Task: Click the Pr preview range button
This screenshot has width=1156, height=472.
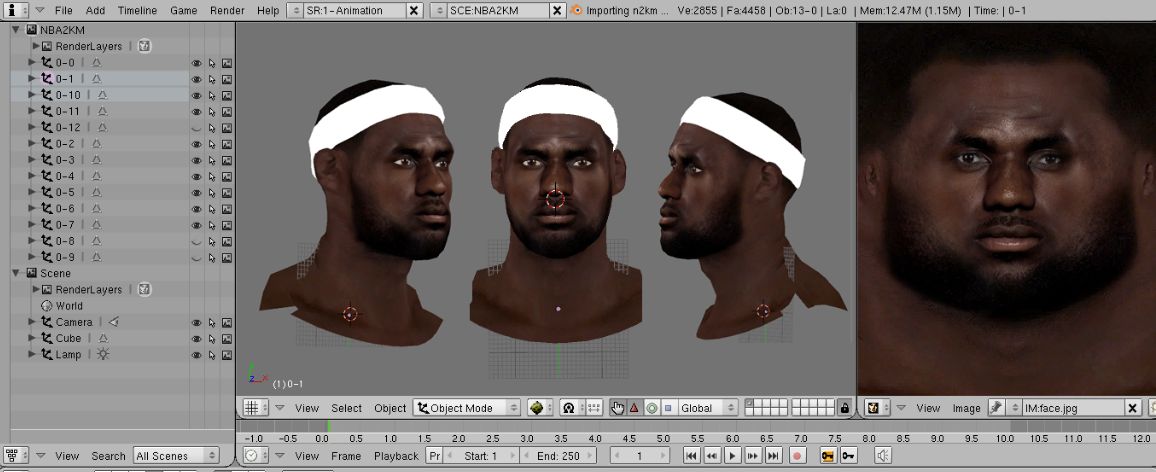Action: (434, 456)
